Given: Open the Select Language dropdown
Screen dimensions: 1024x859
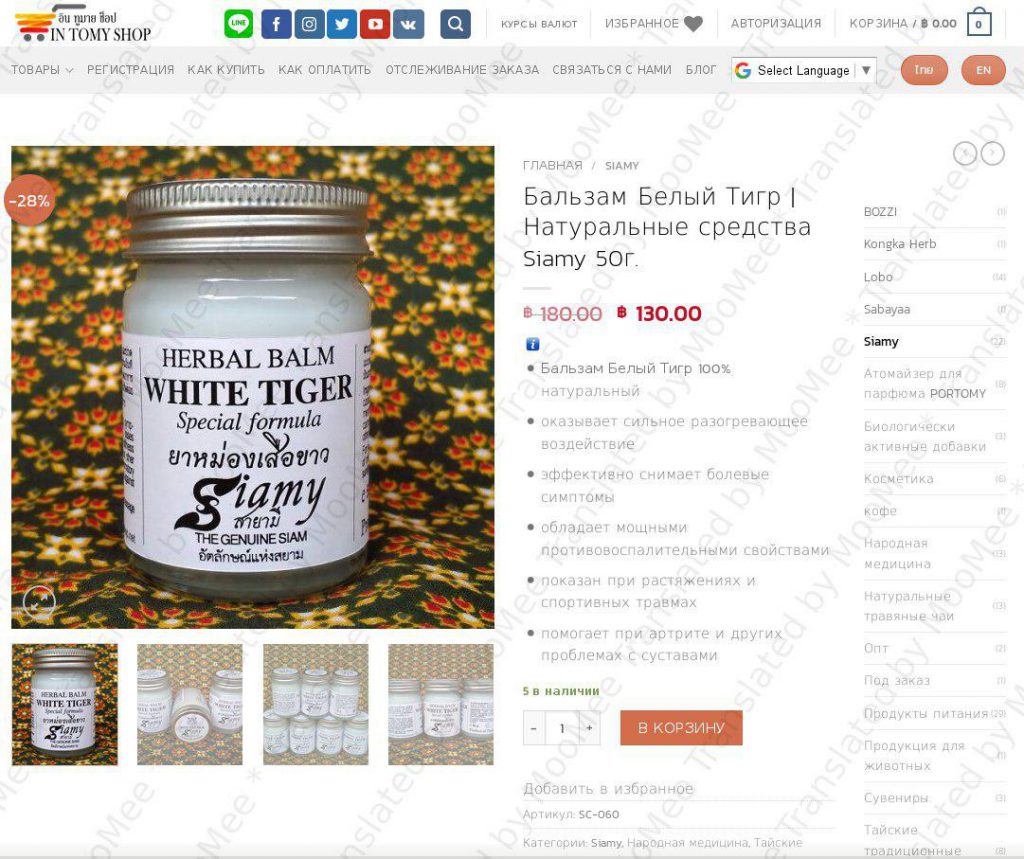Looking at the screenshot, I should coord(803,70).
